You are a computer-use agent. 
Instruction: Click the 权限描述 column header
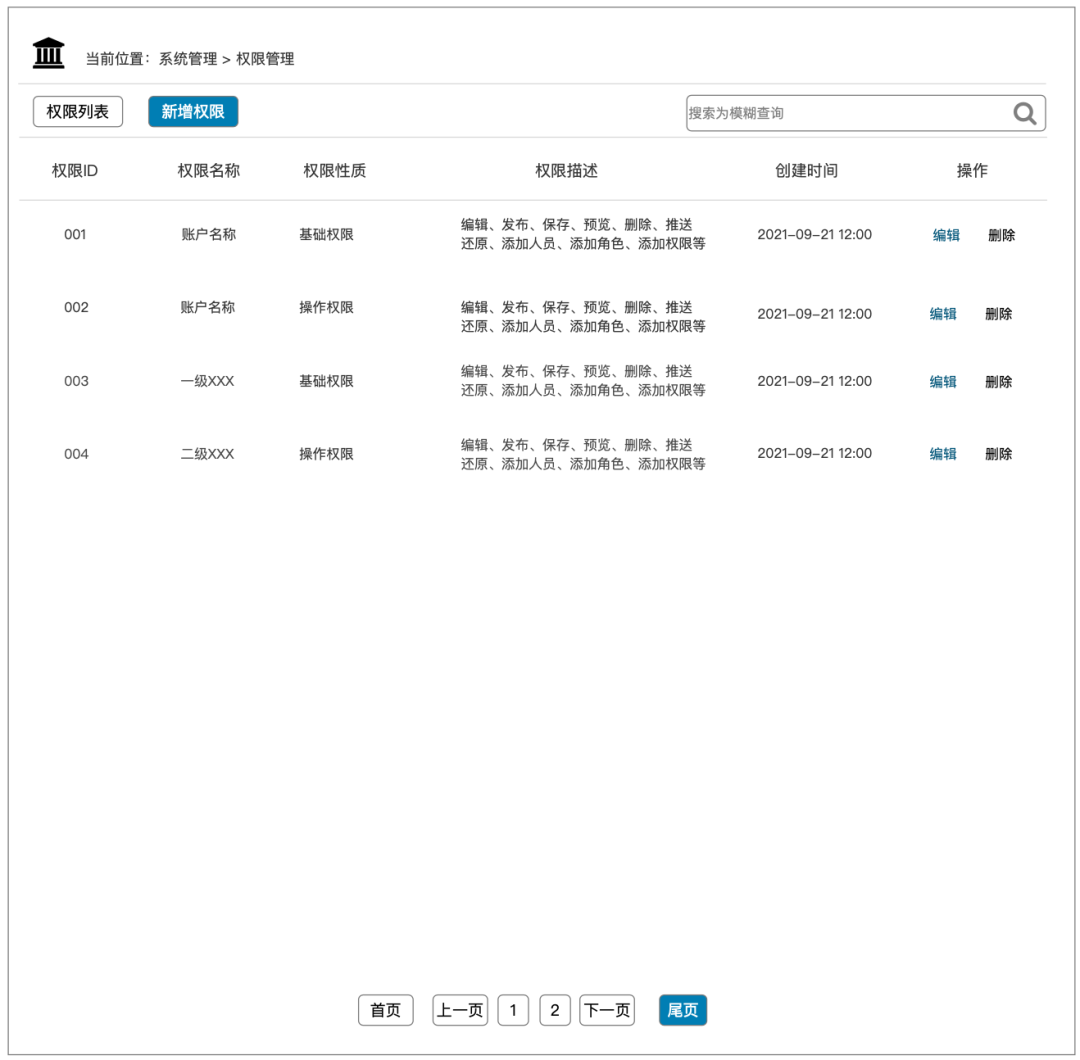pos(567,171)
